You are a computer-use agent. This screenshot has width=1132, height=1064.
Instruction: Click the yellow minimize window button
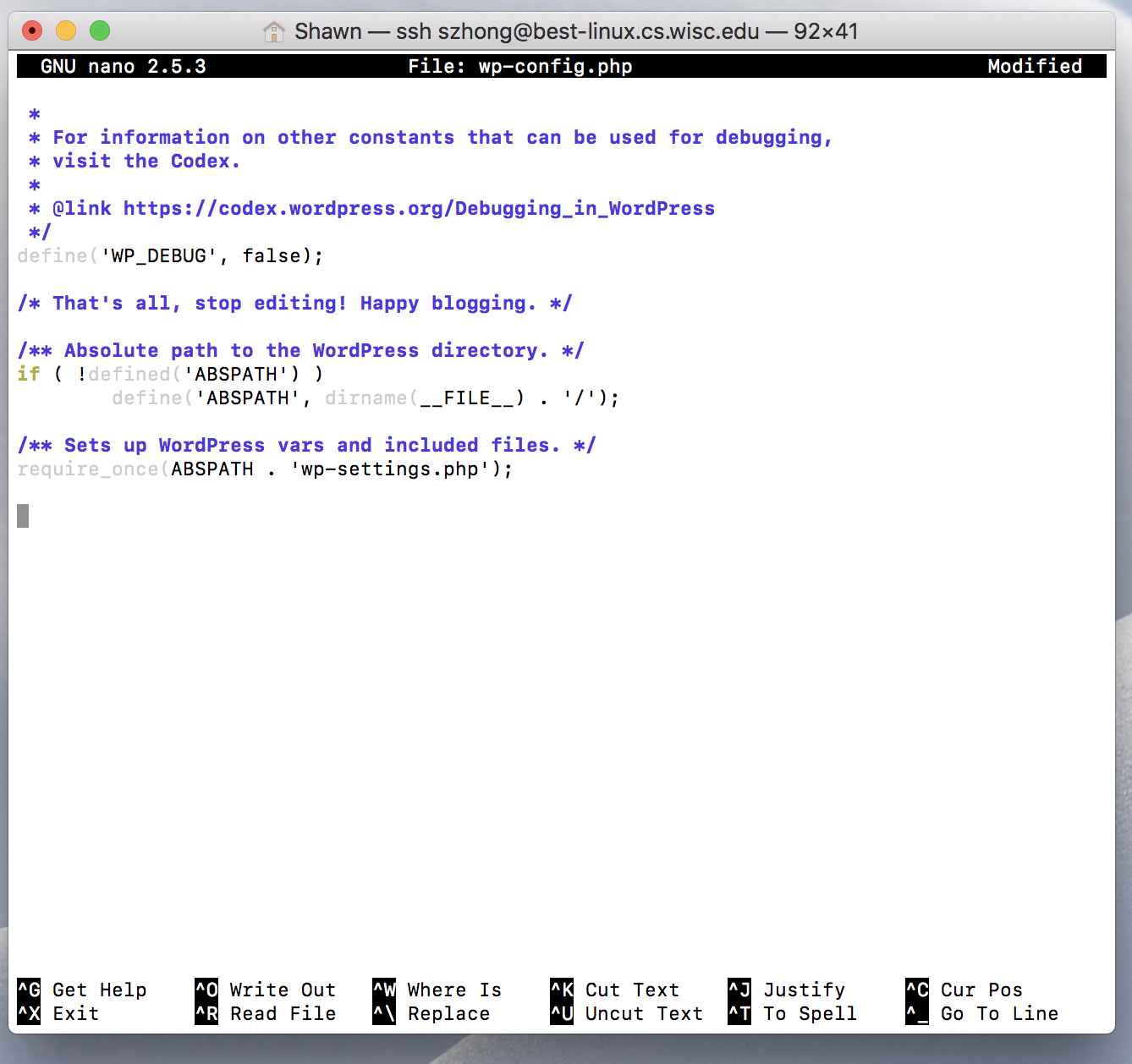click(66, 31)
